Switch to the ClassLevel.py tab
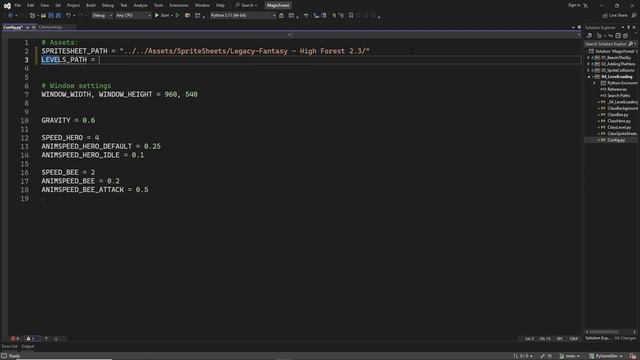640x360 pixels. click(x=51, y=27)
